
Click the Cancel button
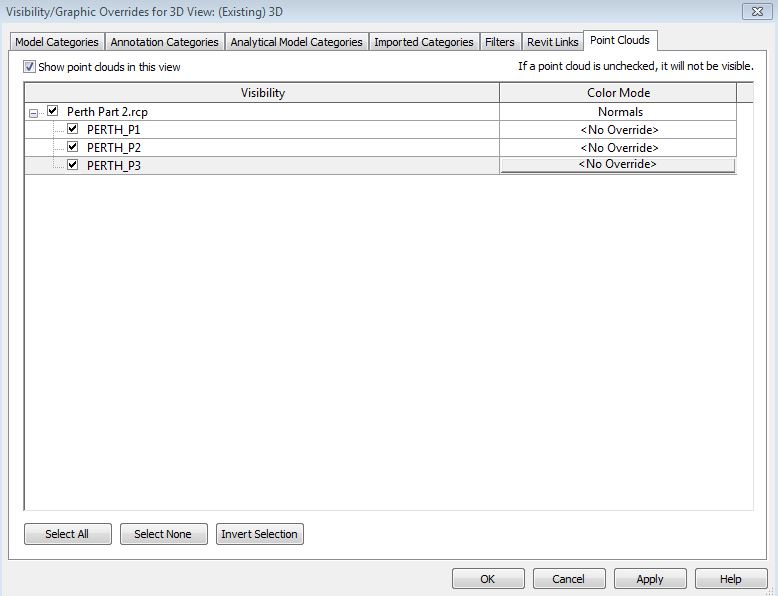point(569,579)
